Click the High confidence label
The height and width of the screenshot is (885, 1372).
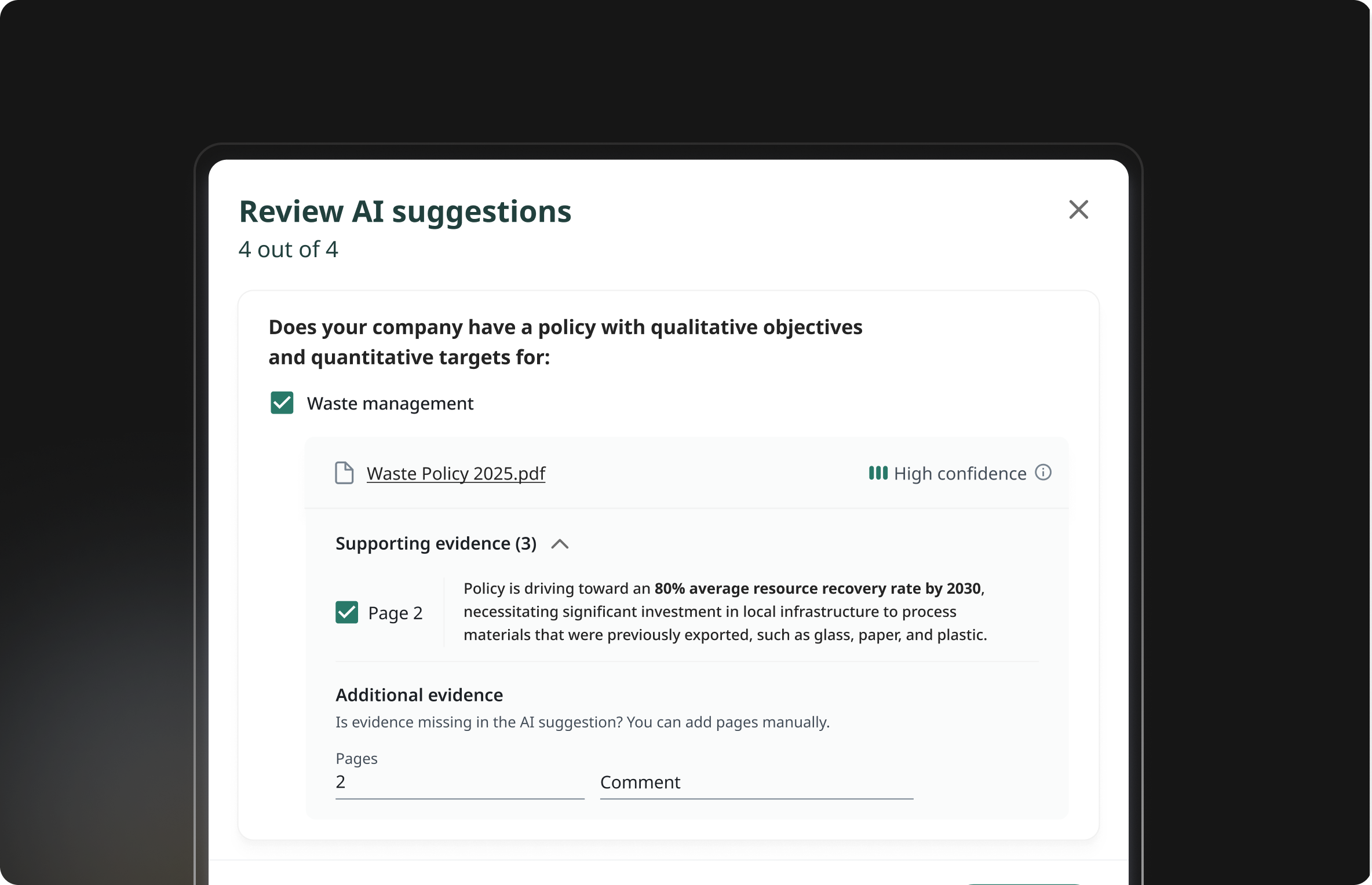coord(959,474)
